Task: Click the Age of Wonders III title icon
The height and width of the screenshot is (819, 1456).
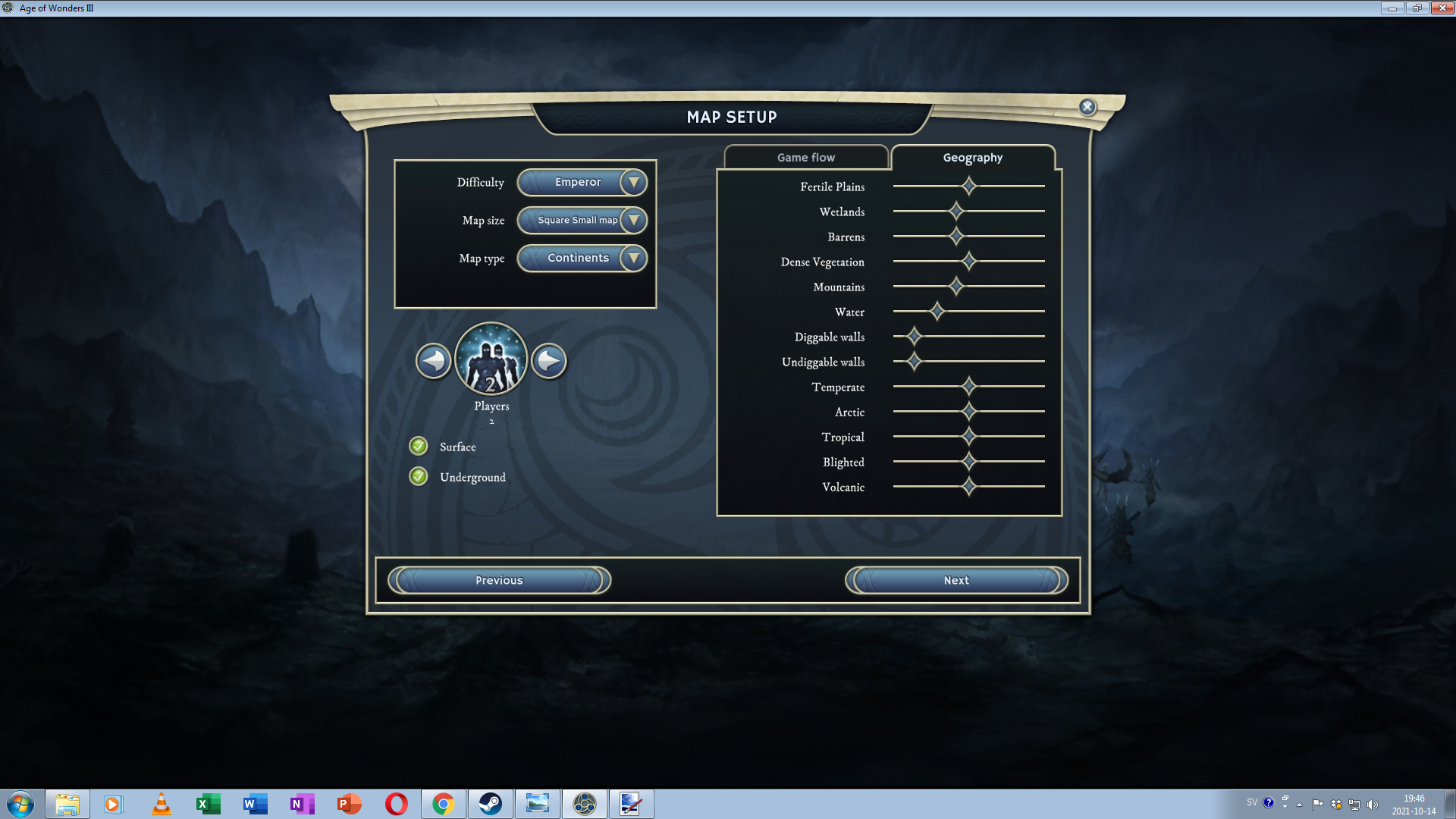Action: click(8, 8)
